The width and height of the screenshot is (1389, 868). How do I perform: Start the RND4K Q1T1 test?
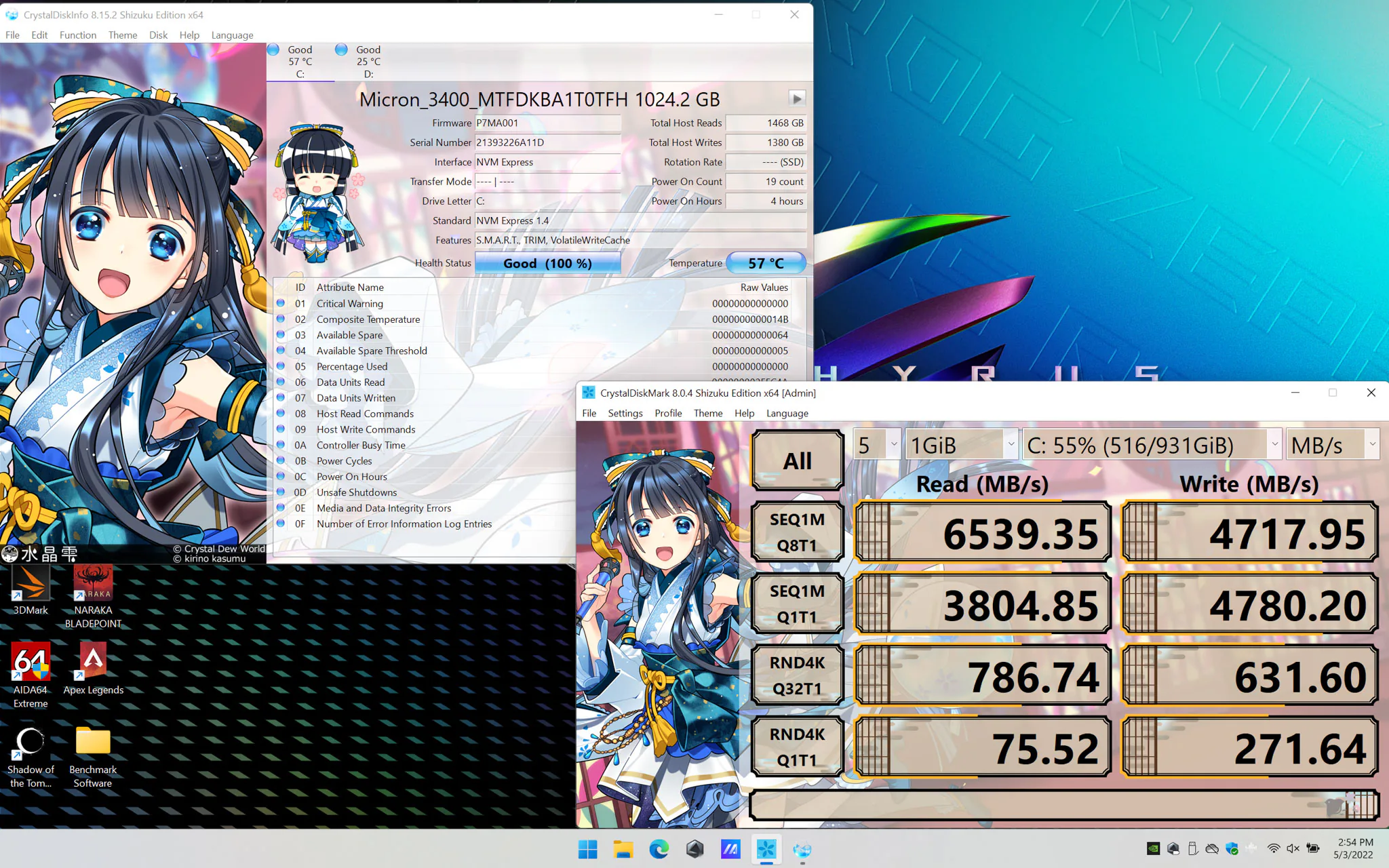pos(798,747)
